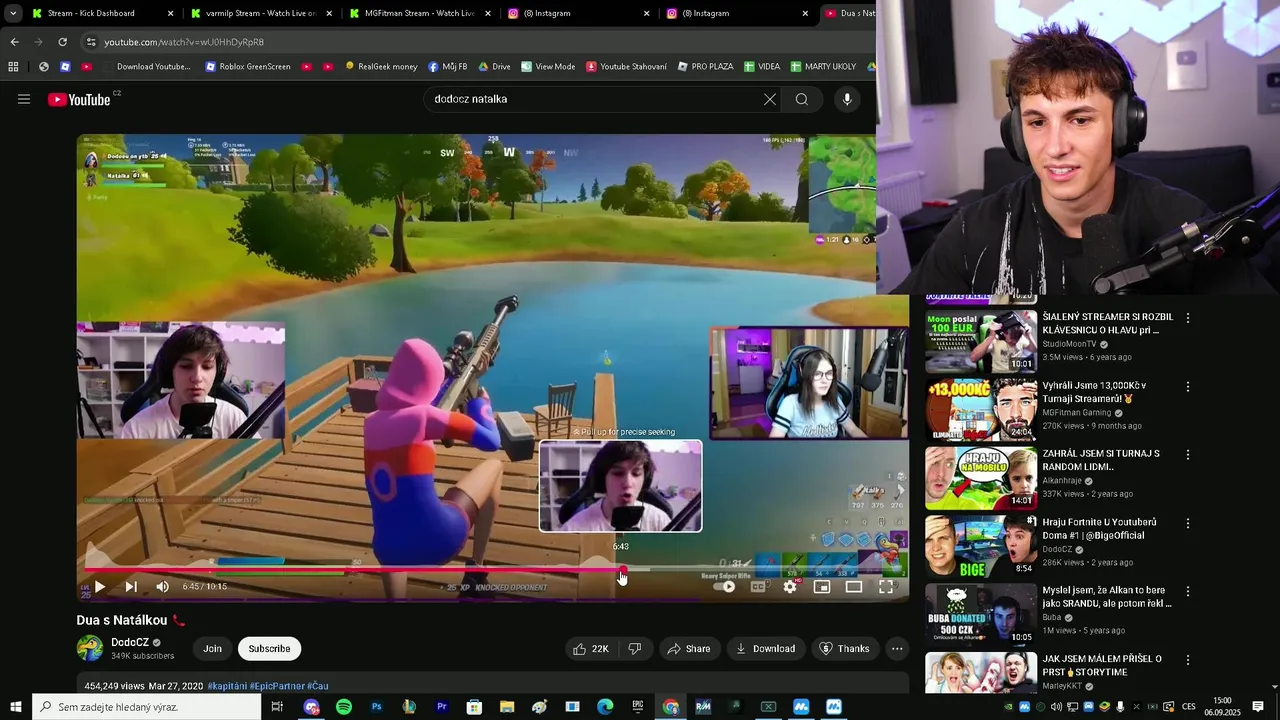Toggle theater mode view
The image size is (1280, 720).
854,587
